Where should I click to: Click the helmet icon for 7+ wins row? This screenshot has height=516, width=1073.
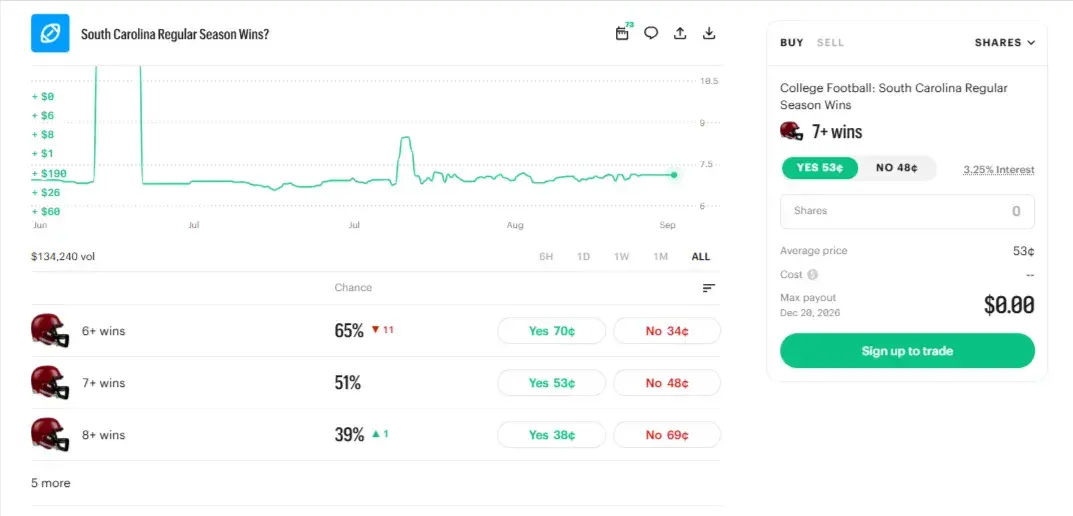click(x=50, y=383)
